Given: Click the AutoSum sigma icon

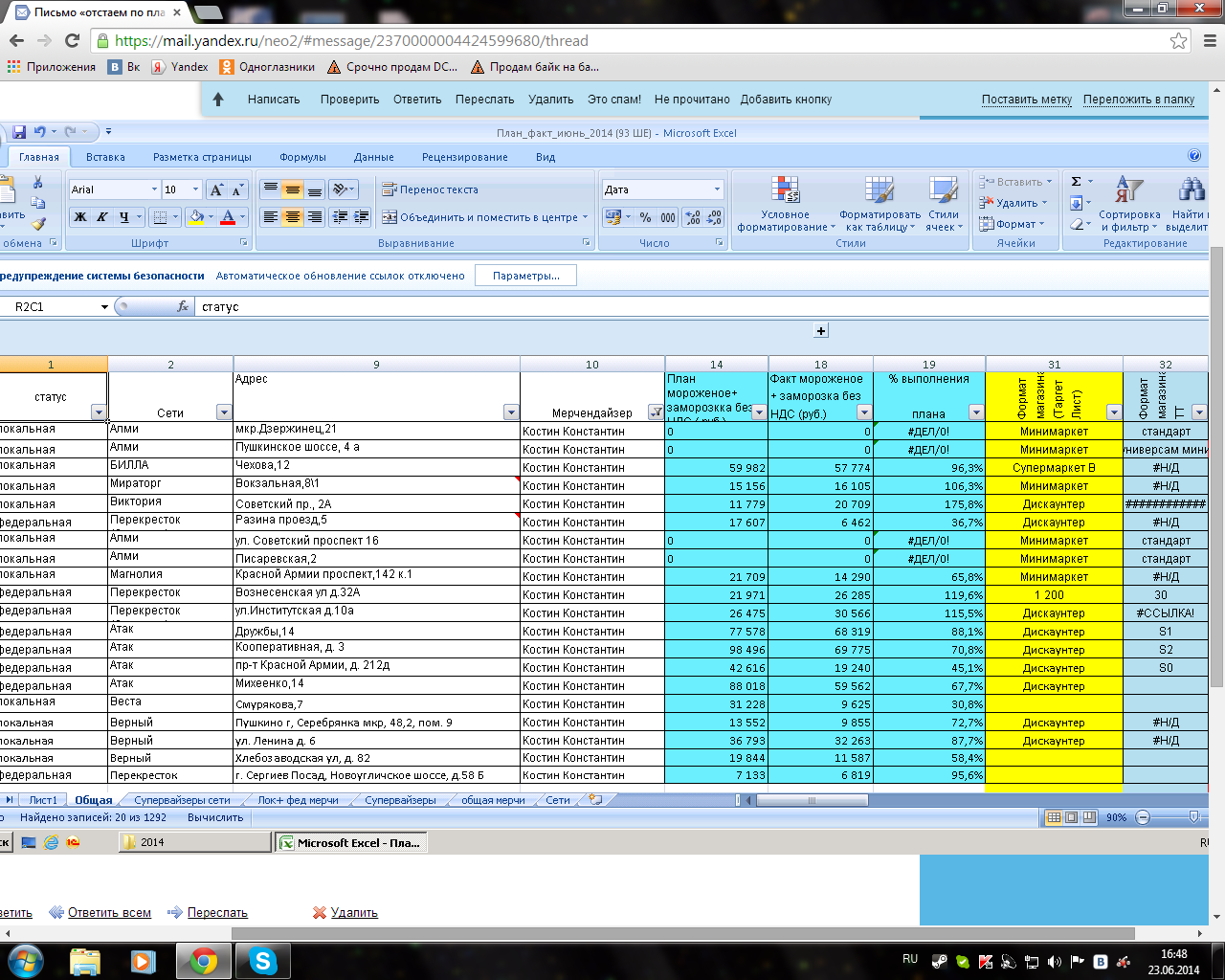Looking at the screenshot, I should 1076,182.
